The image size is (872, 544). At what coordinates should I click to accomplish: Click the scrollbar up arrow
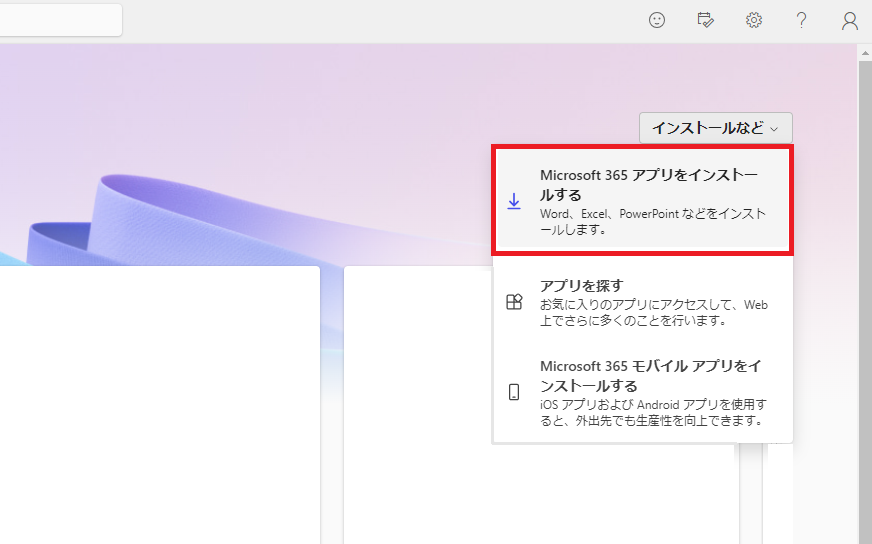(865, 53)
